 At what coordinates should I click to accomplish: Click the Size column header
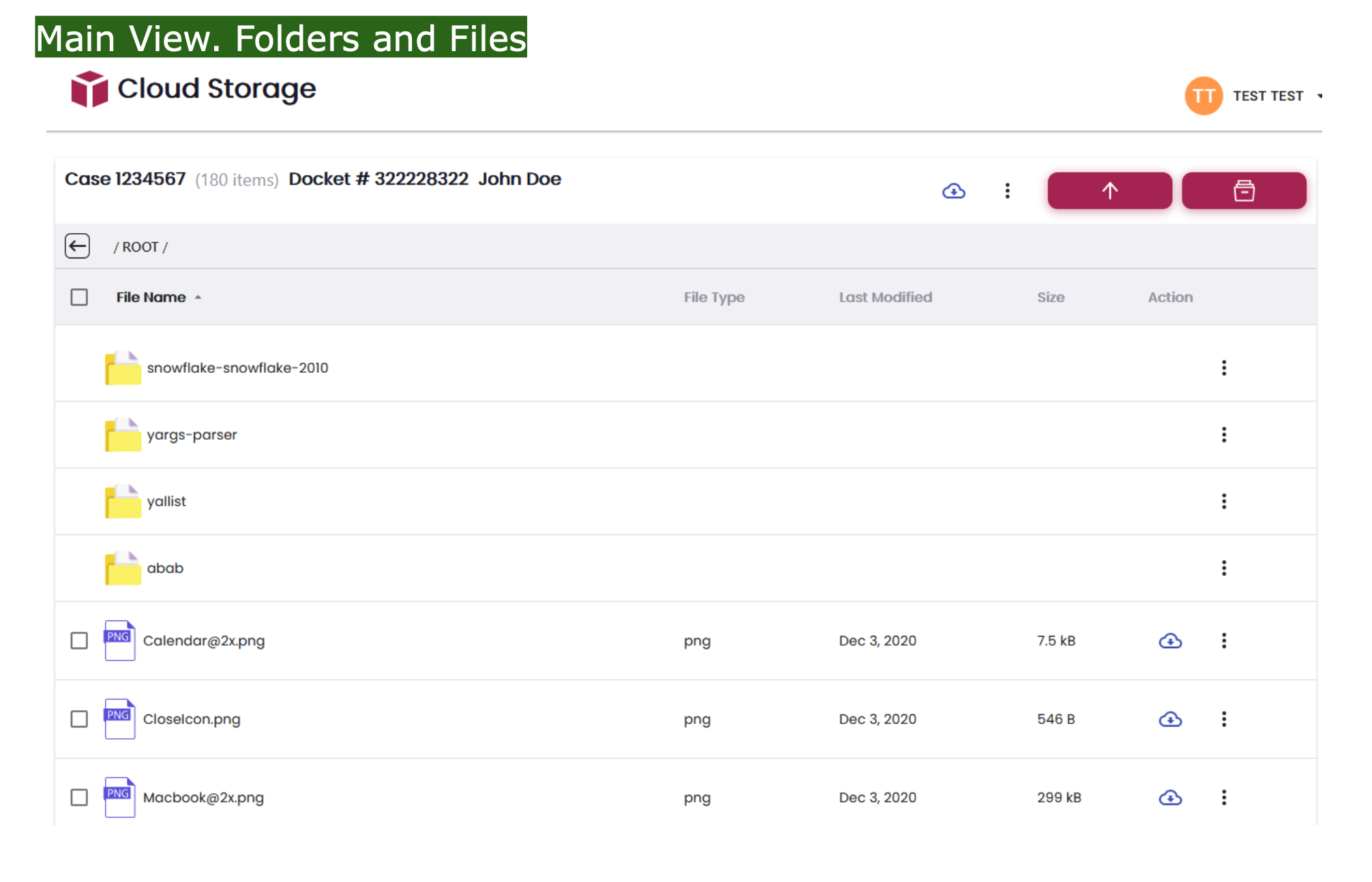pos(1050,297)
